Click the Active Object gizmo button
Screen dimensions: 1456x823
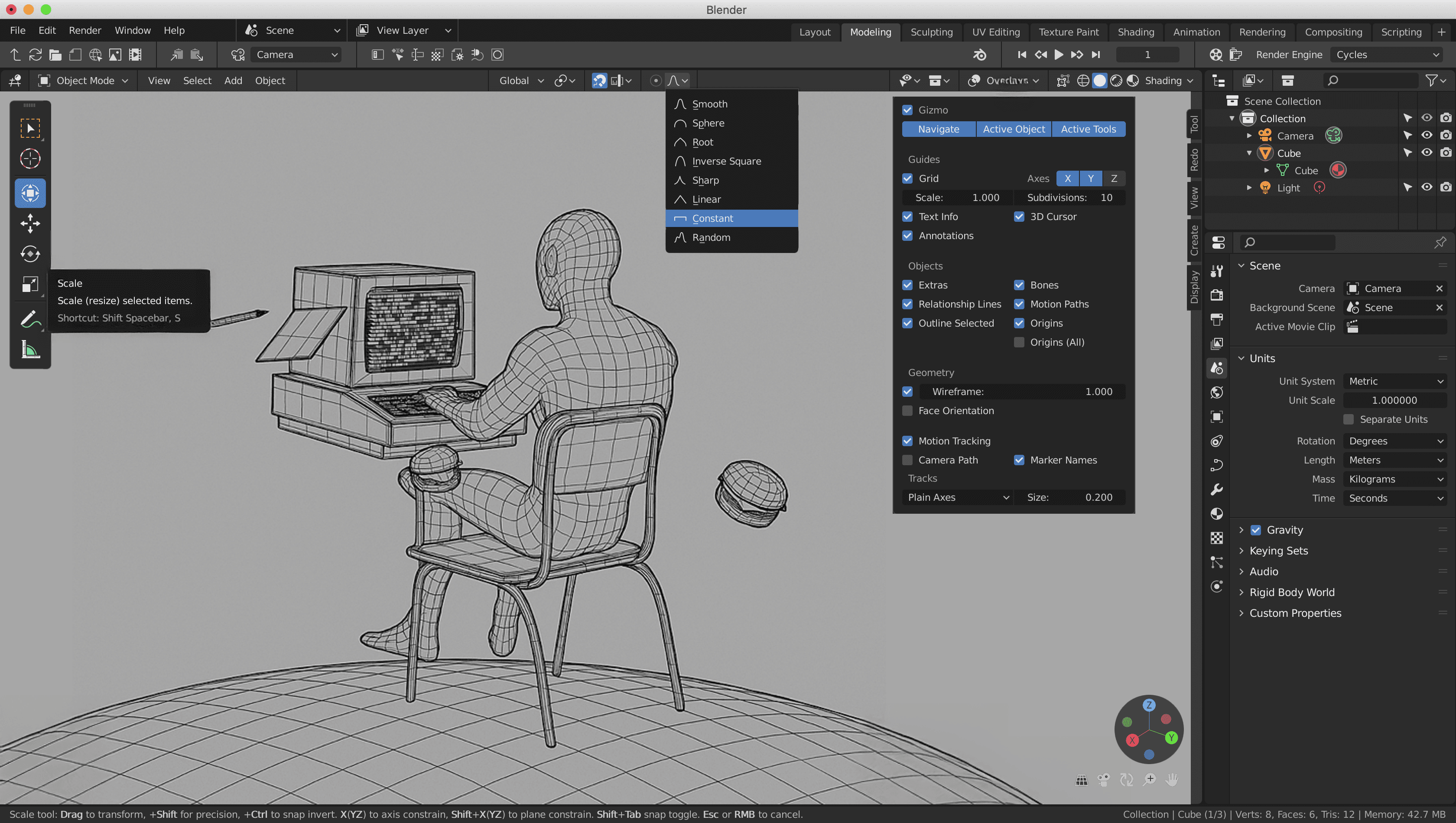[1014, 130]
